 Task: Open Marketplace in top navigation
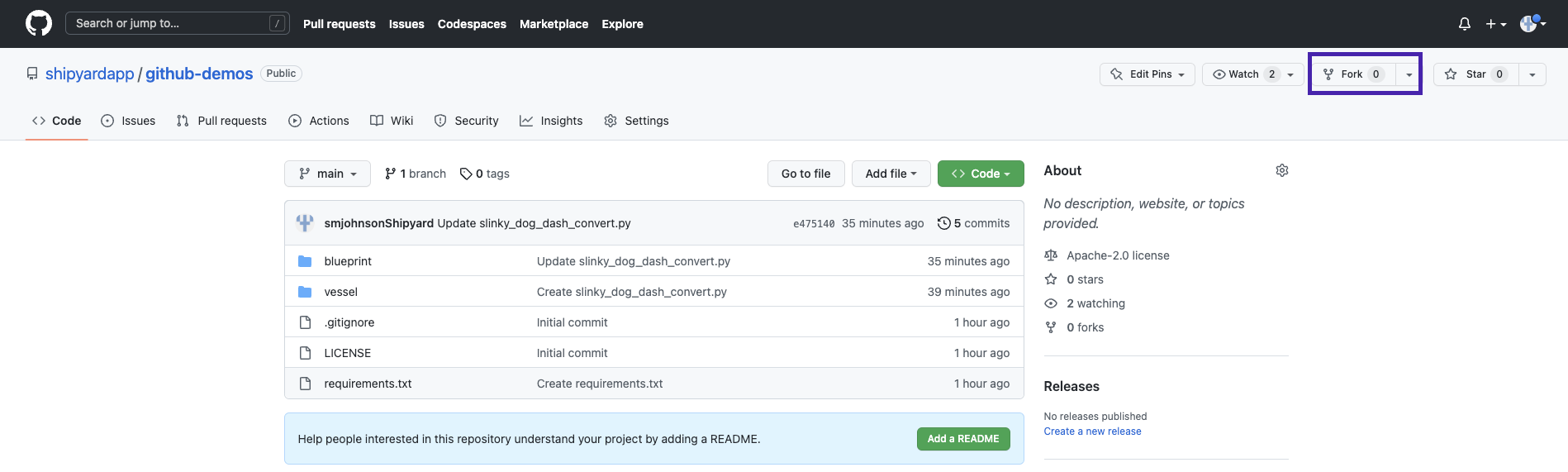click(x=554, y=24)
